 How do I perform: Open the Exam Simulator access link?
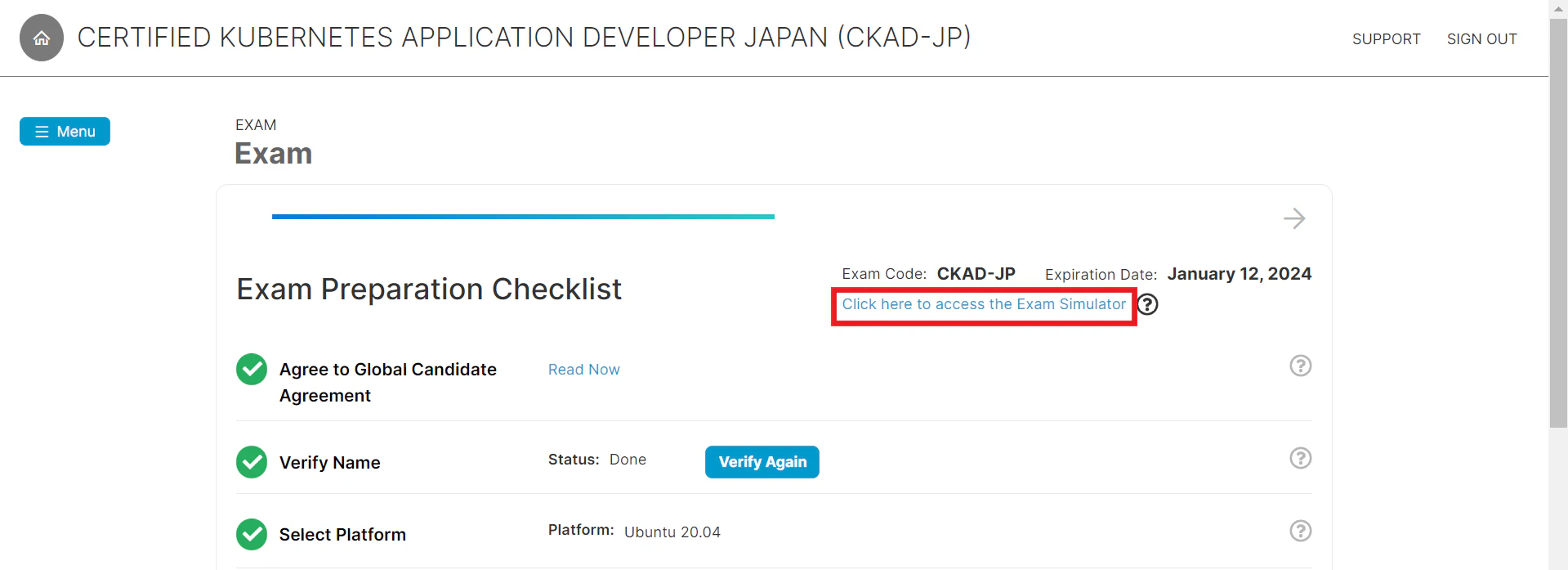[x=984, y=304]
